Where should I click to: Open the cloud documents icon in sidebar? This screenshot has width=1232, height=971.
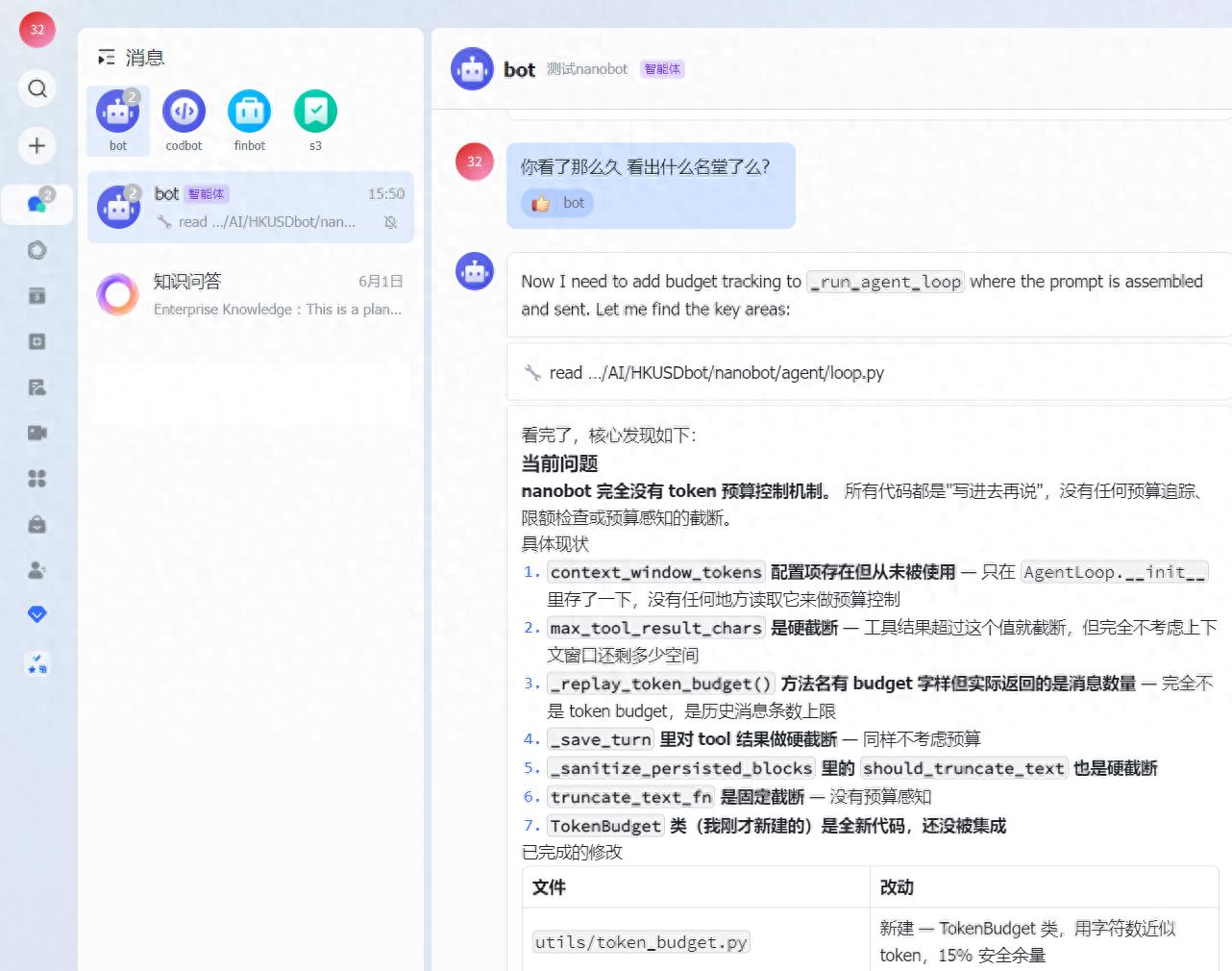(x=37, y=387)
